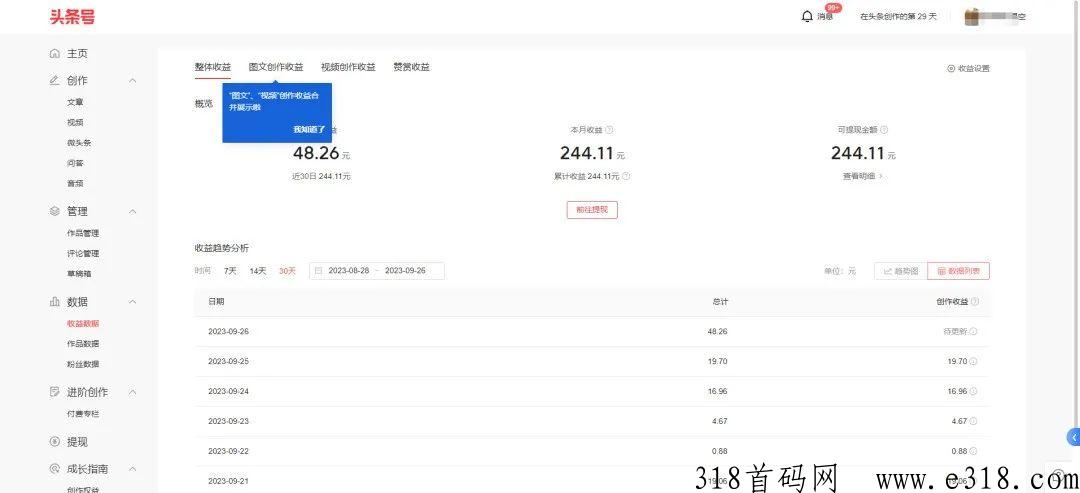The width and height of the screenshot is (1080, 493).
Task: Click the user avatar at top right
Action: pyautogui.click(x=971, y=16)
